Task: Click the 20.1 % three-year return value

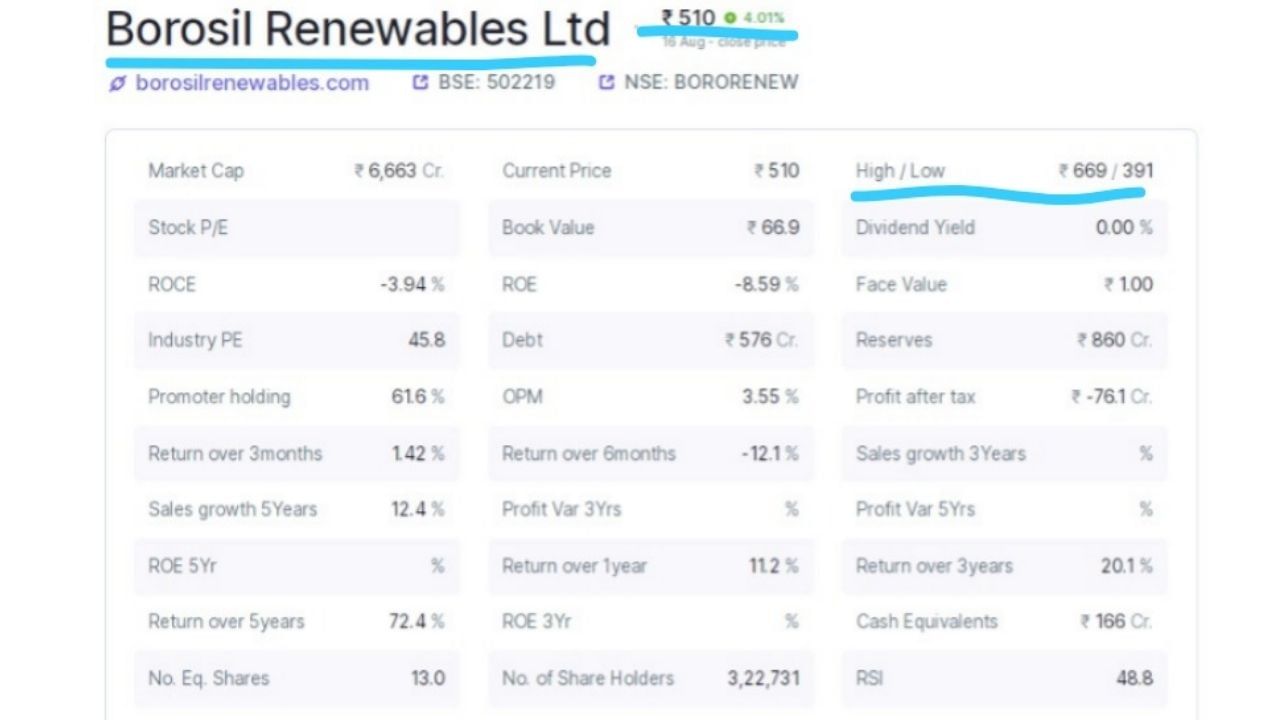Action: [x=1127, y=567]
